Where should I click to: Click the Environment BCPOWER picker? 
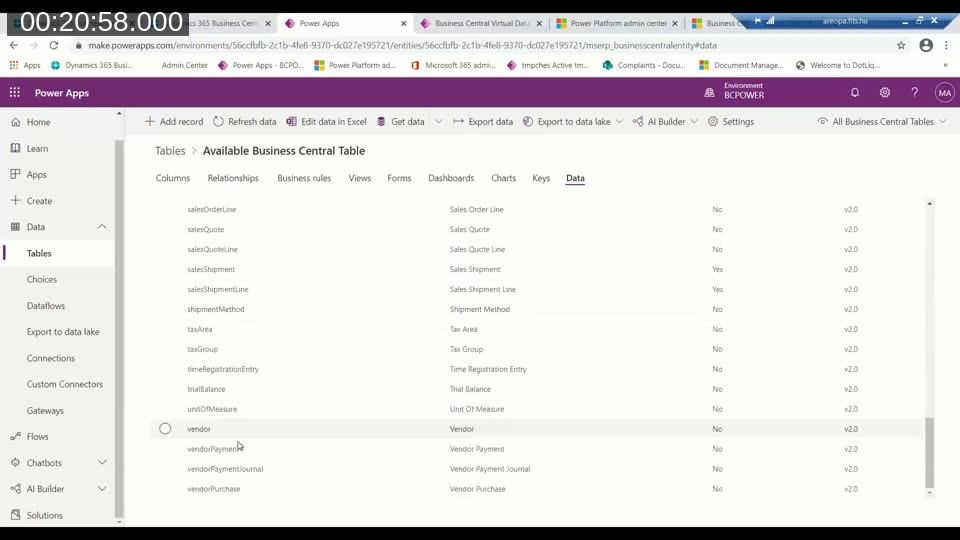(x=734, y=91)
